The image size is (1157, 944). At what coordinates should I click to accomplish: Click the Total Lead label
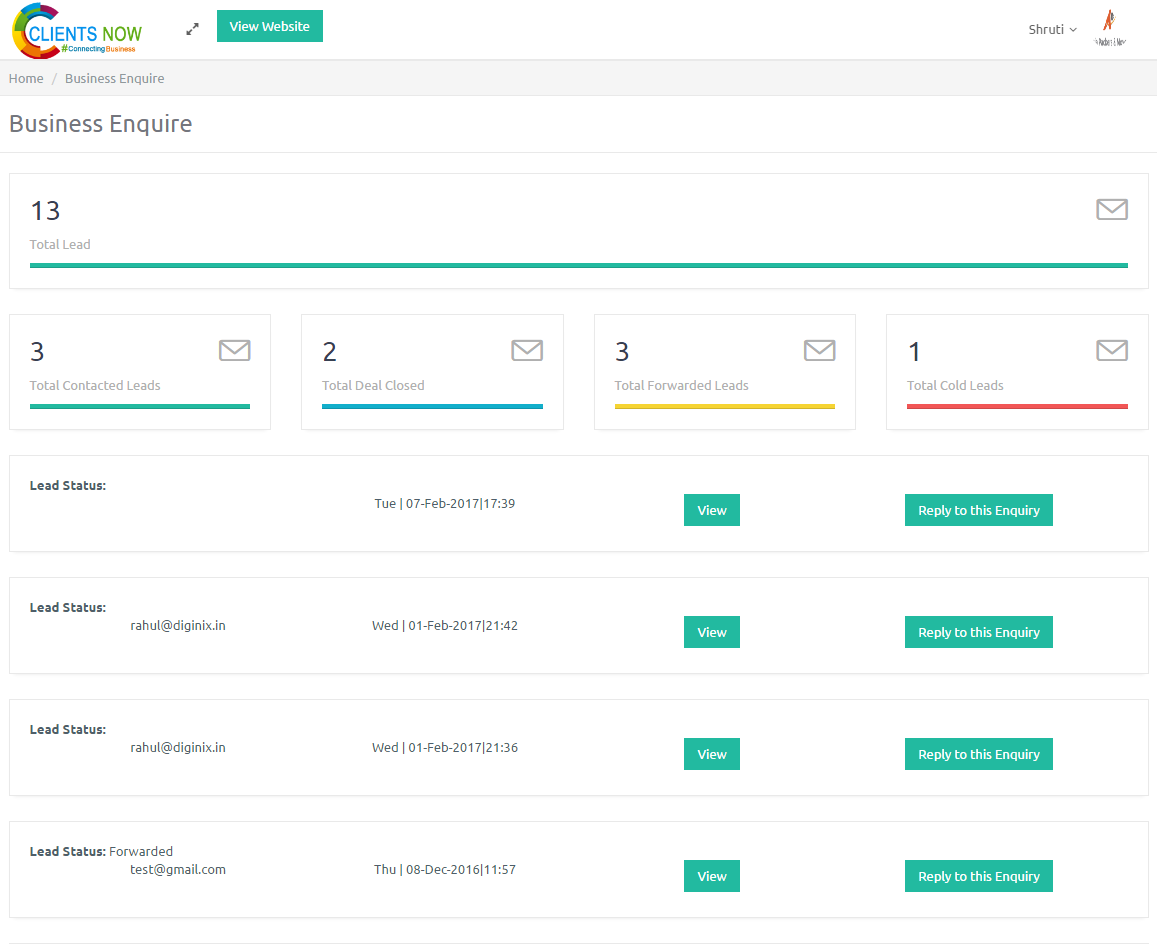[60, 244]
